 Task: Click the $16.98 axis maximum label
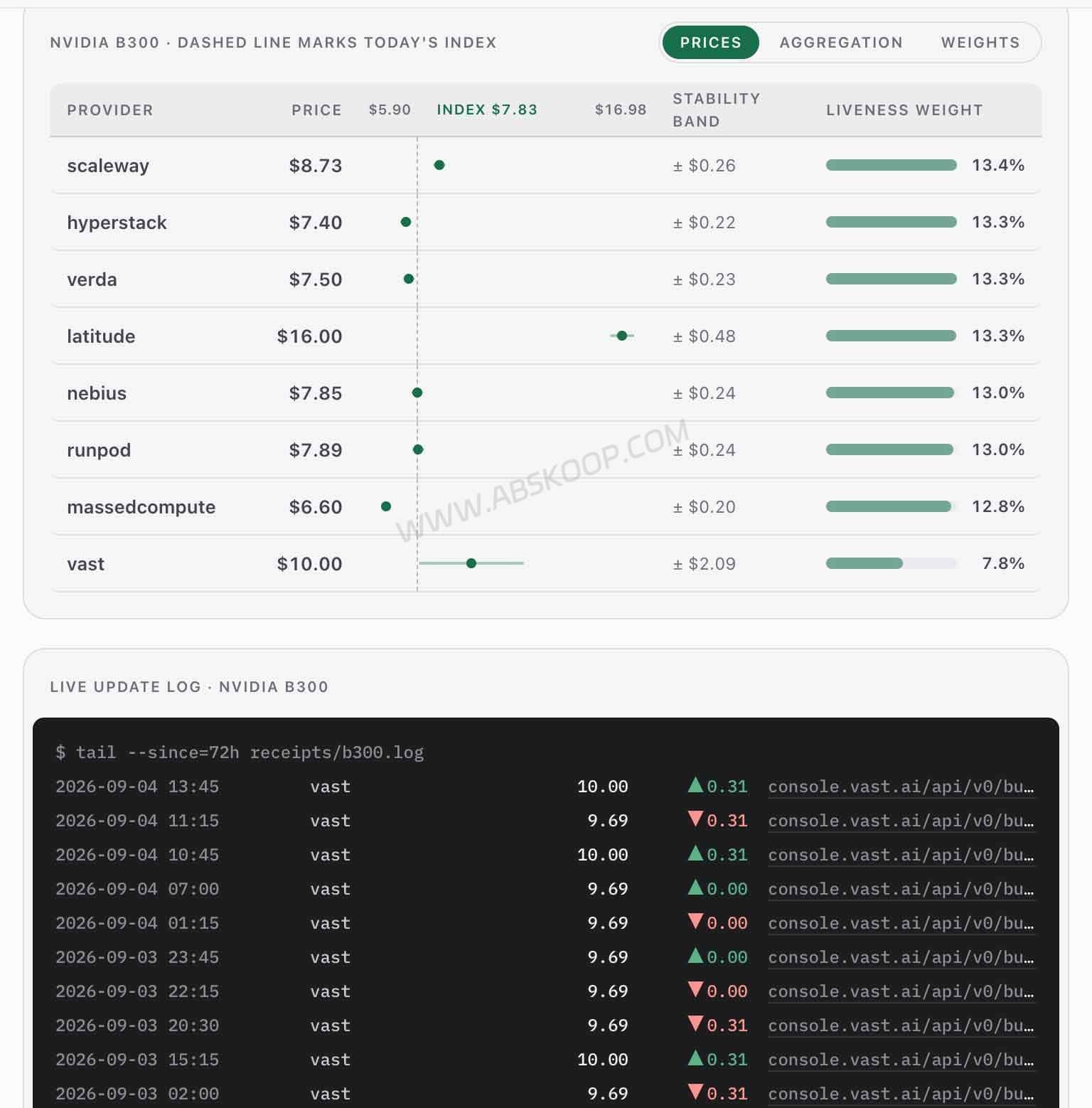621,110
